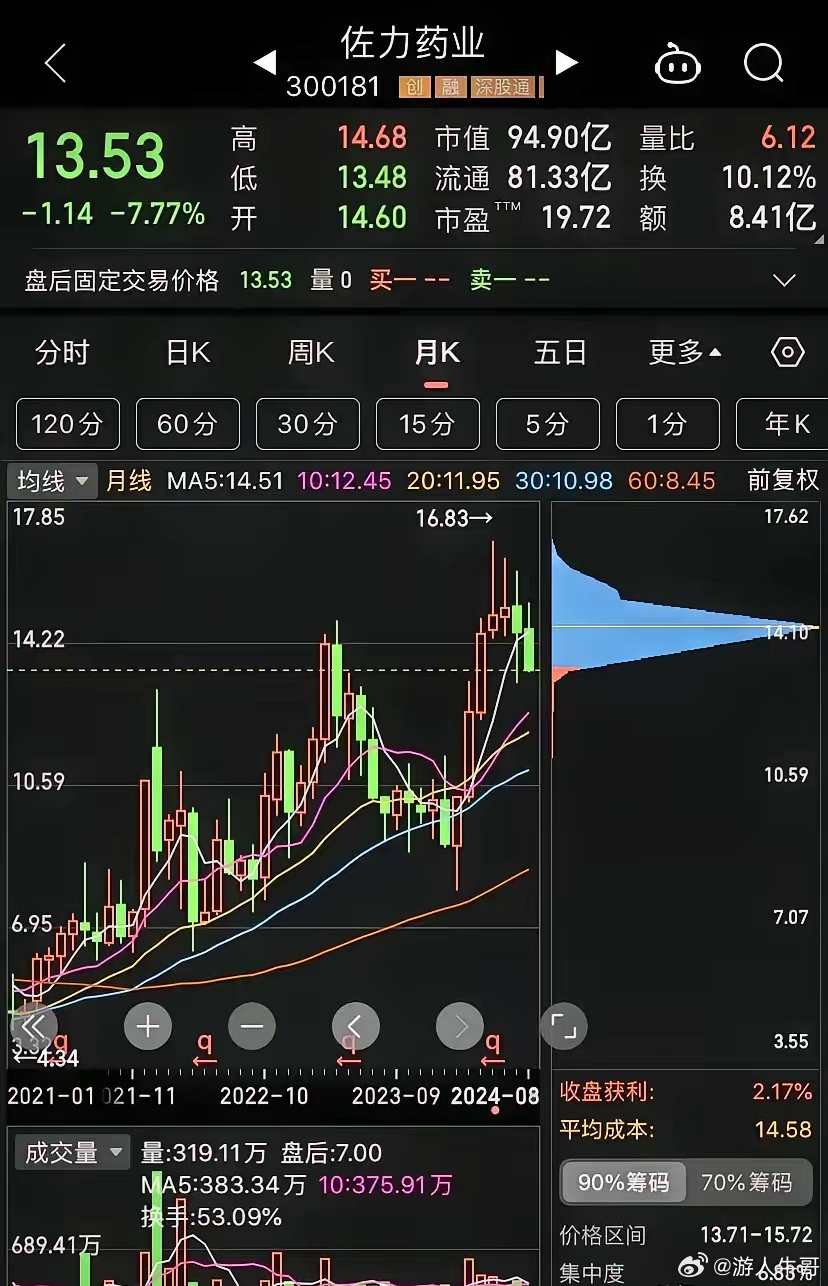
Task: Select the 15分 interval button
Action: [x=427, y=424]
